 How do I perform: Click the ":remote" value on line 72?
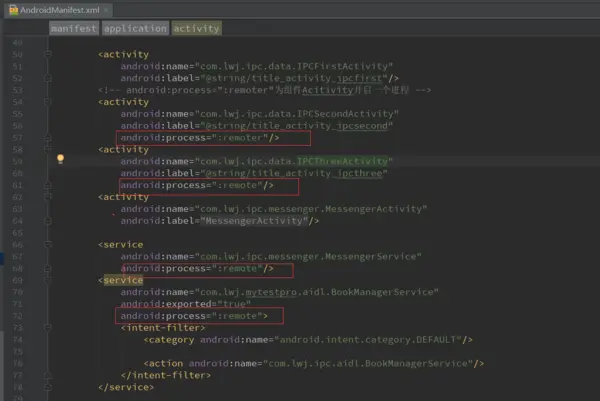click(x=237, y=316)
